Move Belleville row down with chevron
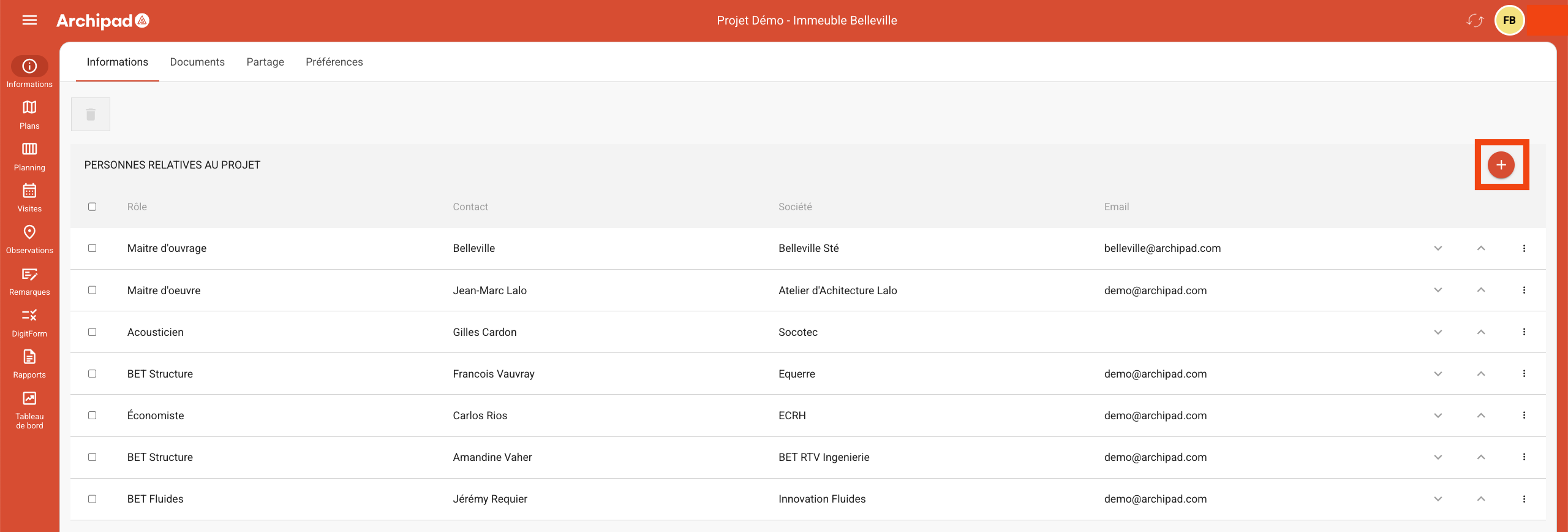This screenshot has width=1568, height=532. coord(1438,248)
